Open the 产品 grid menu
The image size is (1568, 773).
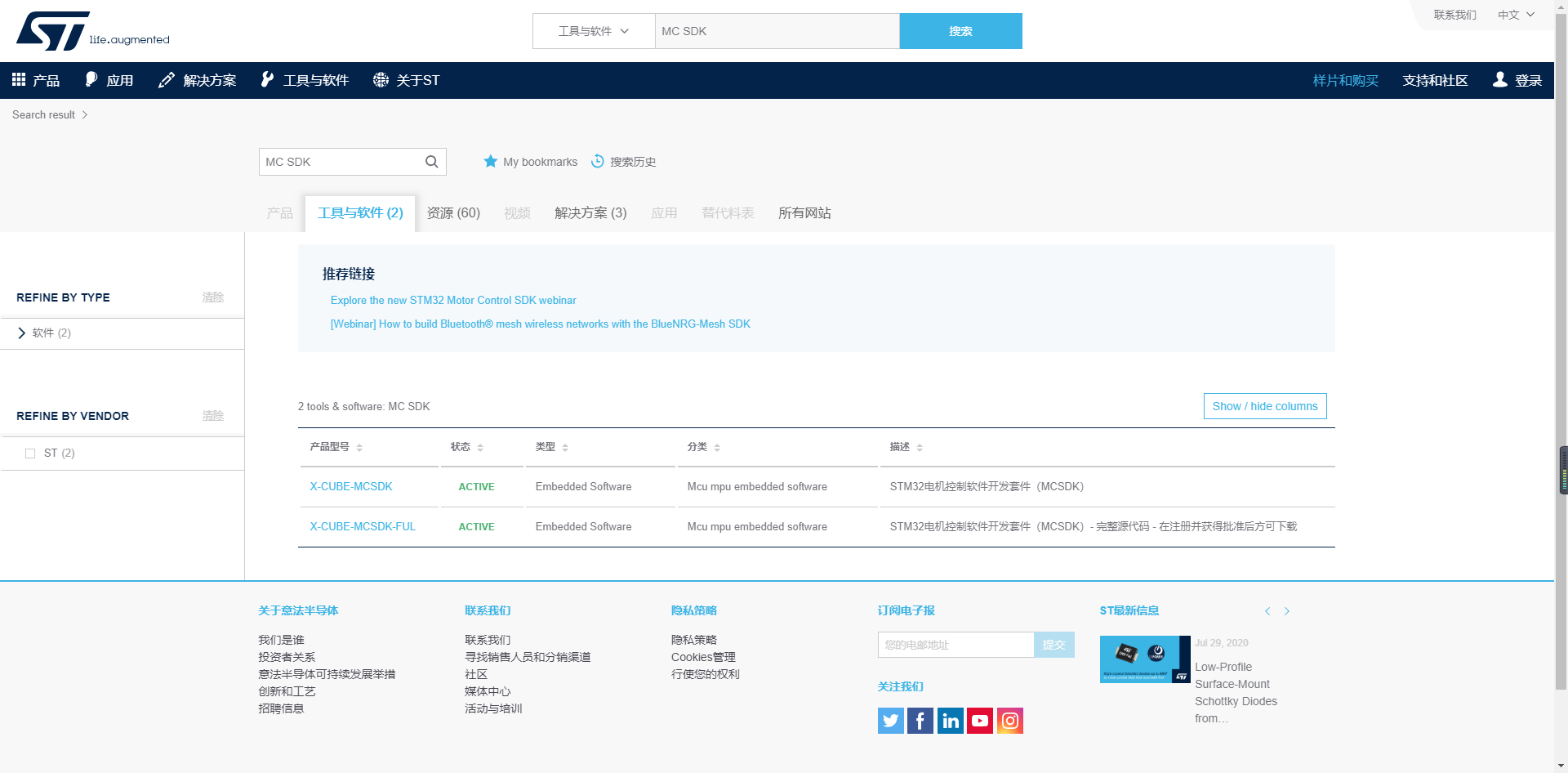pos(36,80)
